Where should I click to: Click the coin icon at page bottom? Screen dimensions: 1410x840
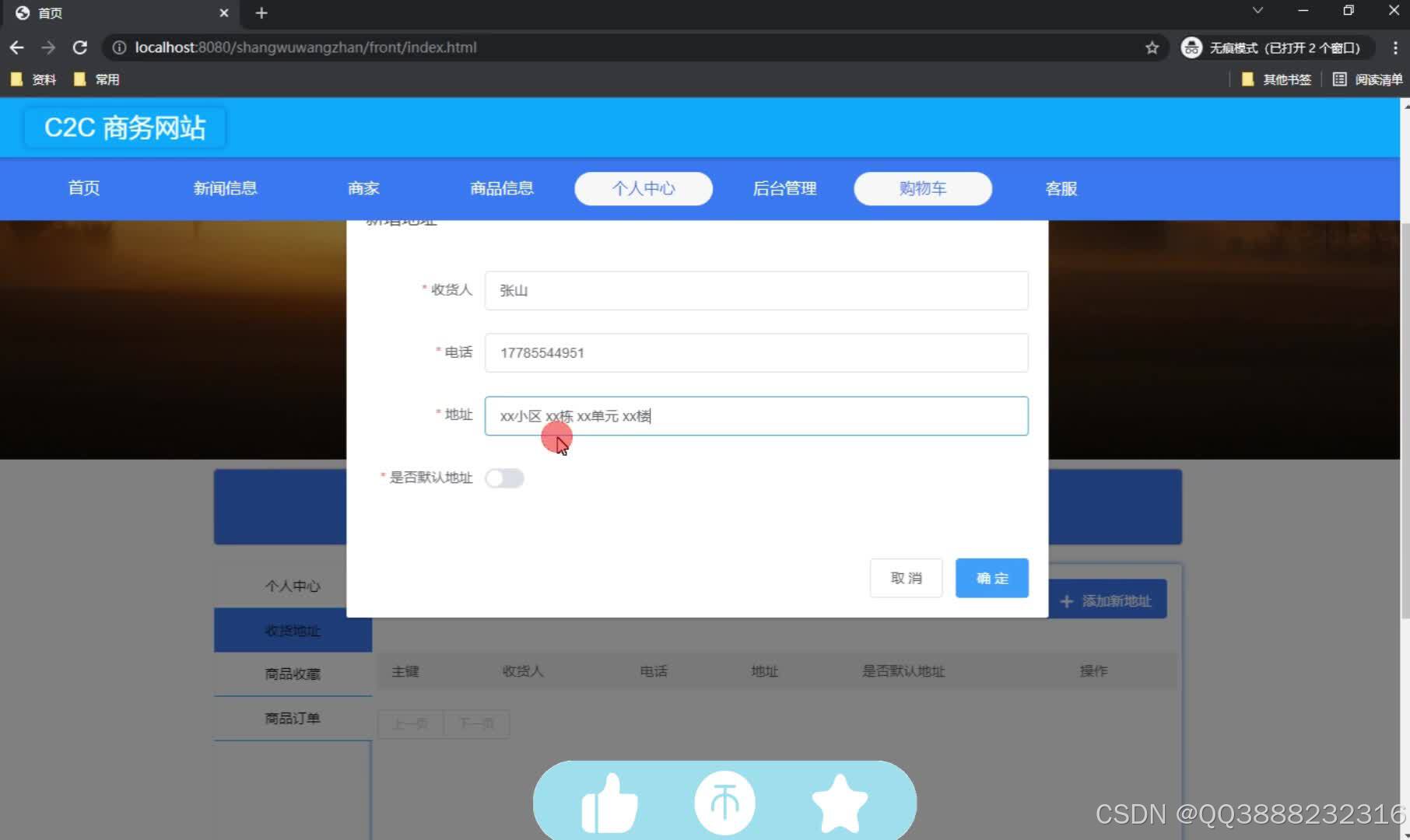724,801
